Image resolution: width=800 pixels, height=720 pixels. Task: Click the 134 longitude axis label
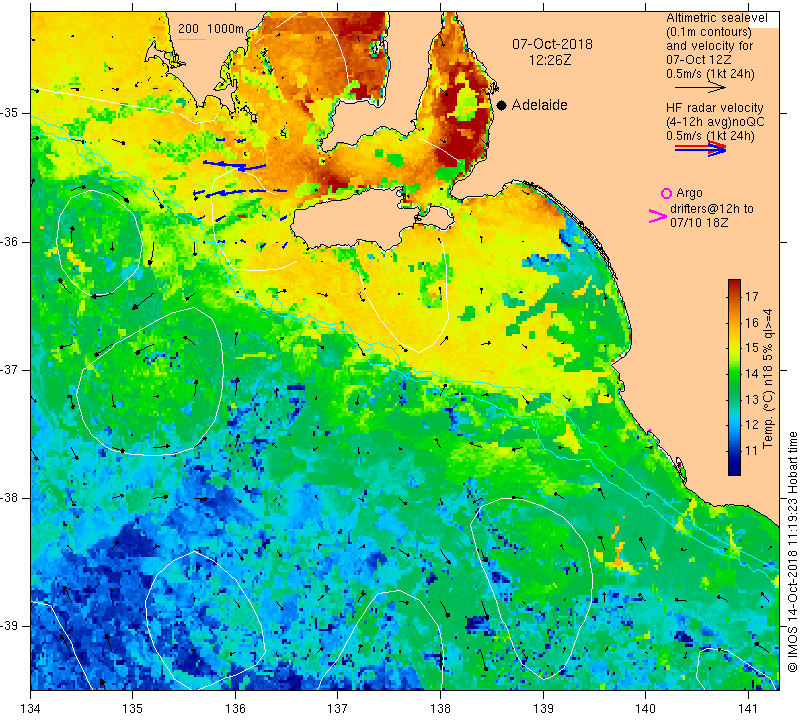(31, 709)
